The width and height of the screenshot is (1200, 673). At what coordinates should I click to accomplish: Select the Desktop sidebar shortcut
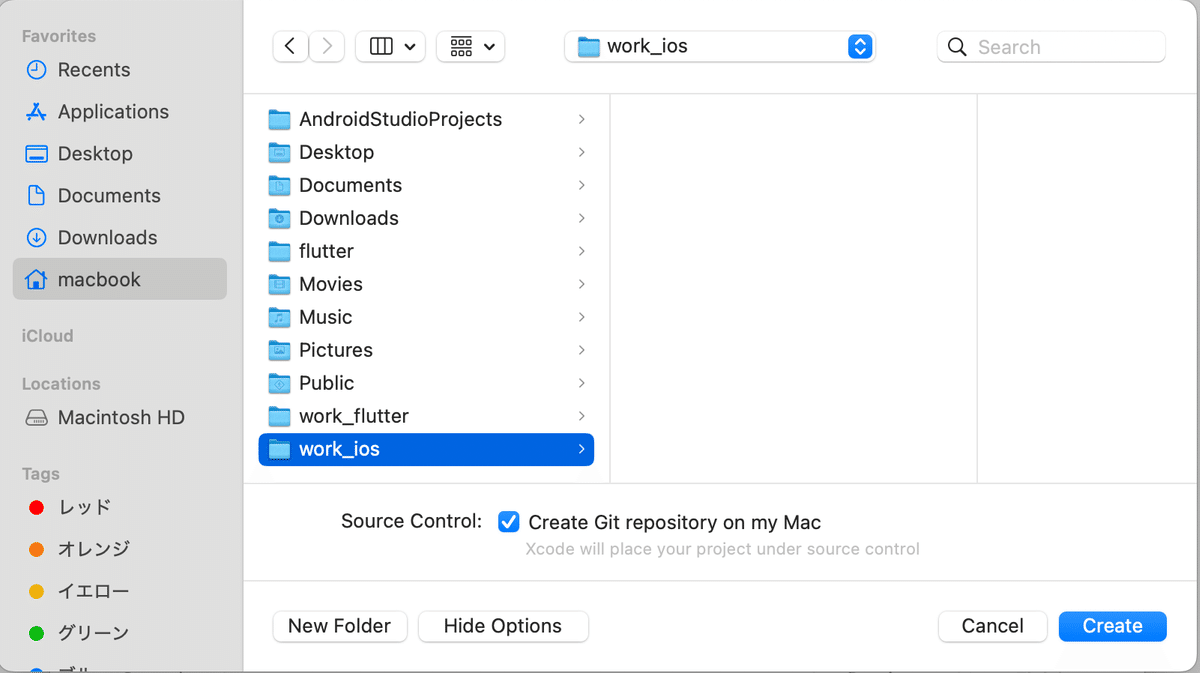point(93,153)
